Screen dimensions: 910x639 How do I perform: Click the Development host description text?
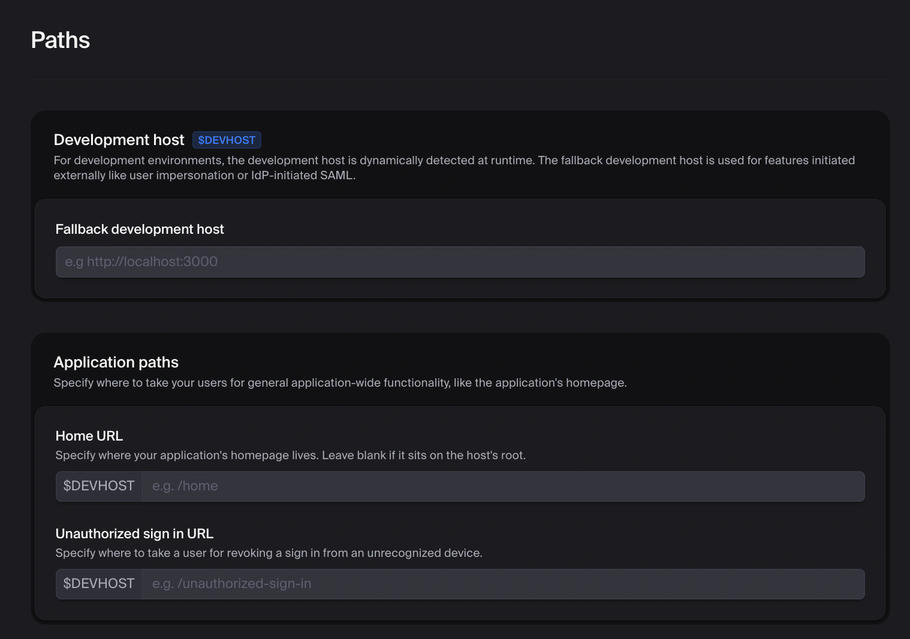click(x=454, y=167)
